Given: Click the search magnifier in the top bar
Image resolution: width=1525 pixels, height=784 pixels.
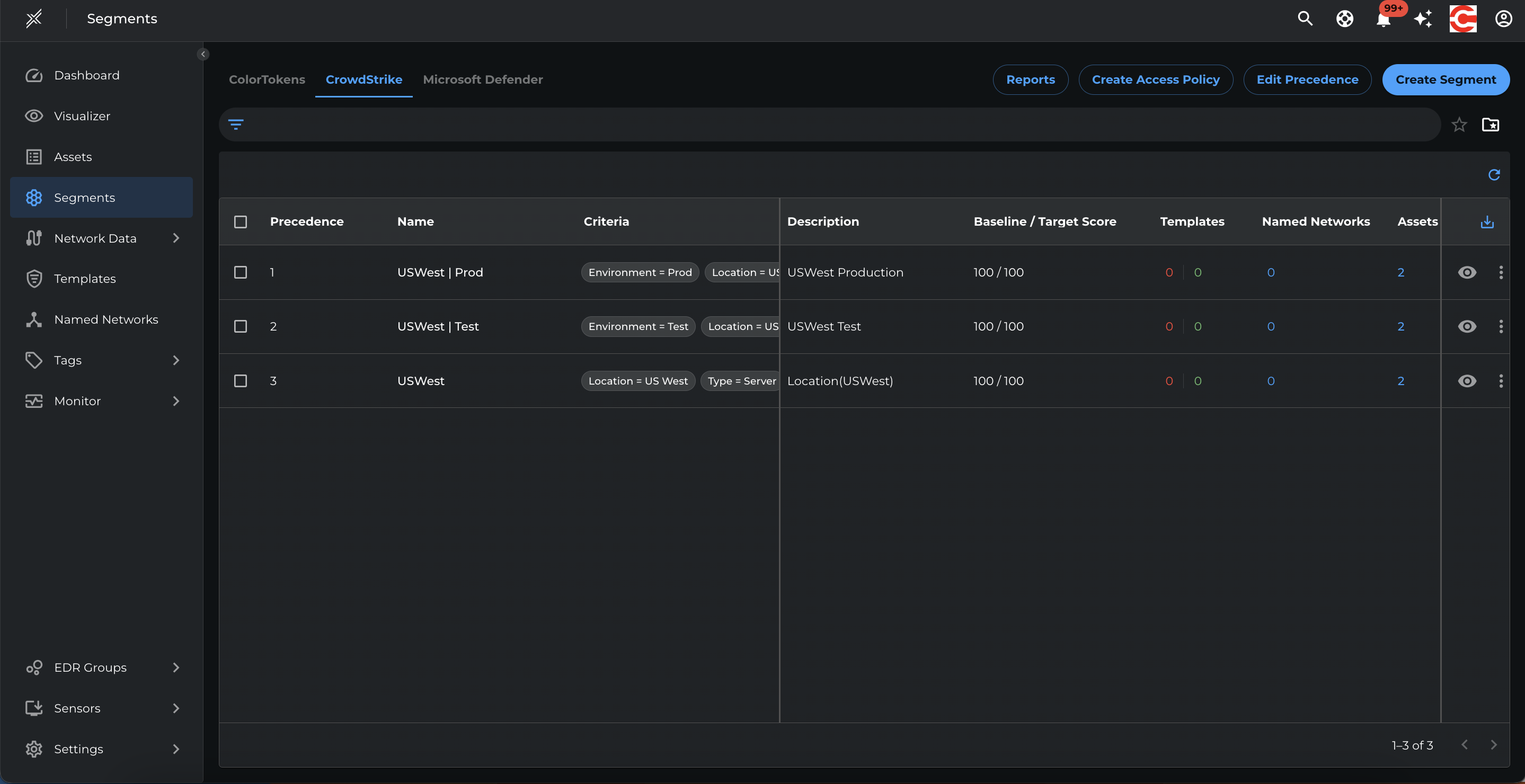Looking at the screenshot, I should point(1305,19).
